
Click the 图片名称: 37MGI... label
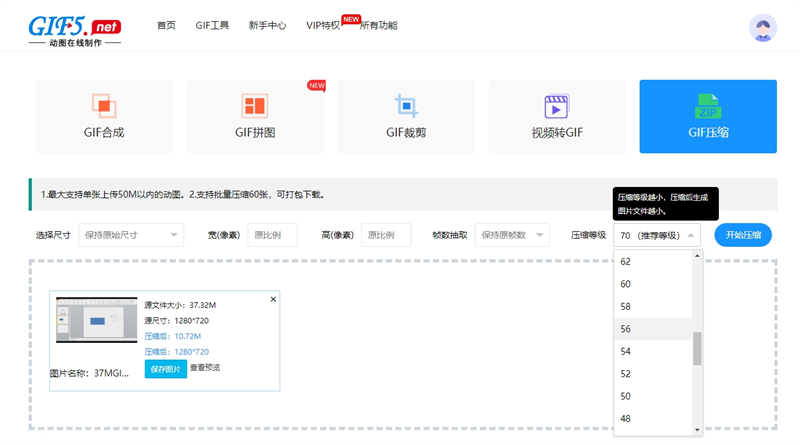[x=89, y=374]
